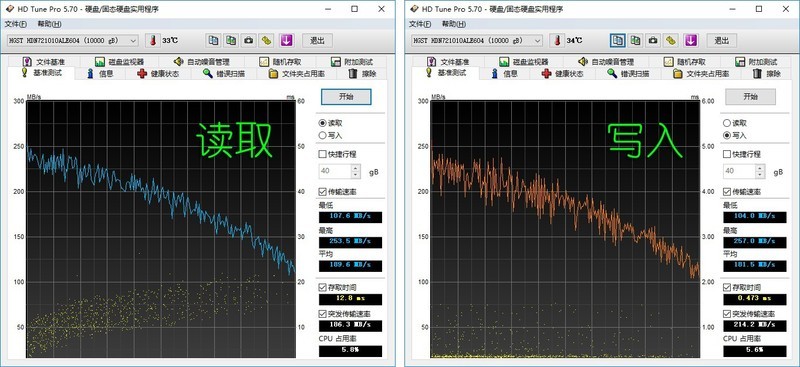Screen dimensions: 800x367
Task: Select 写入 radio button in read-test window
Action: click(322, 135)
